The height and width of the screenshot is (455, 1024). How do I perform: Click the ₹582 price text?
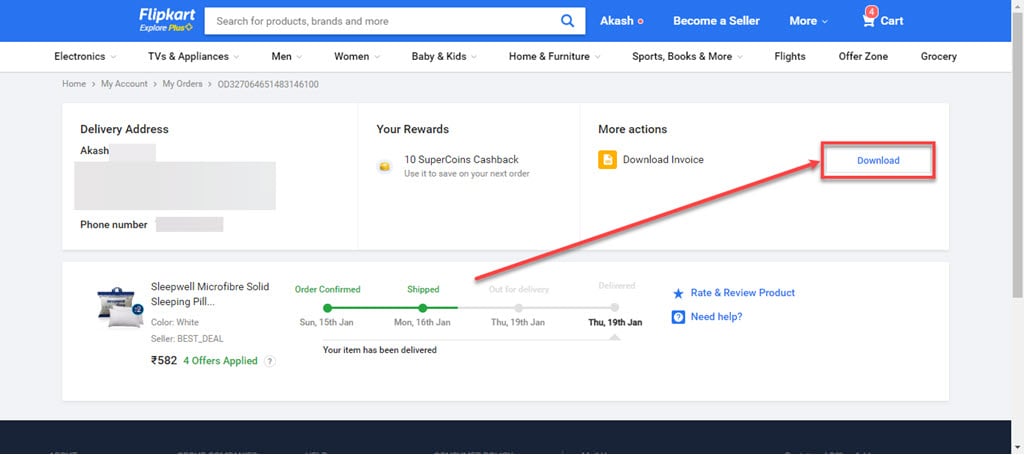click(x=164, y=360)
